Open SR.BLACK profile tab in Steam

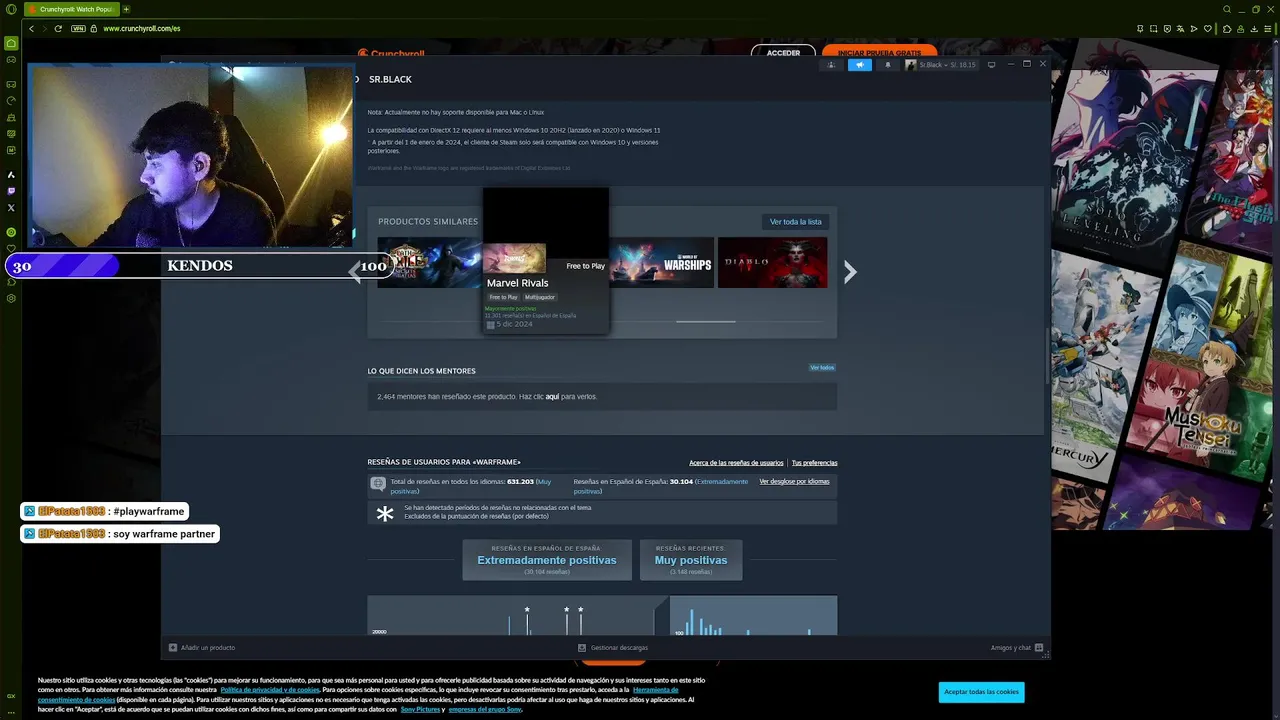(390, 79)
